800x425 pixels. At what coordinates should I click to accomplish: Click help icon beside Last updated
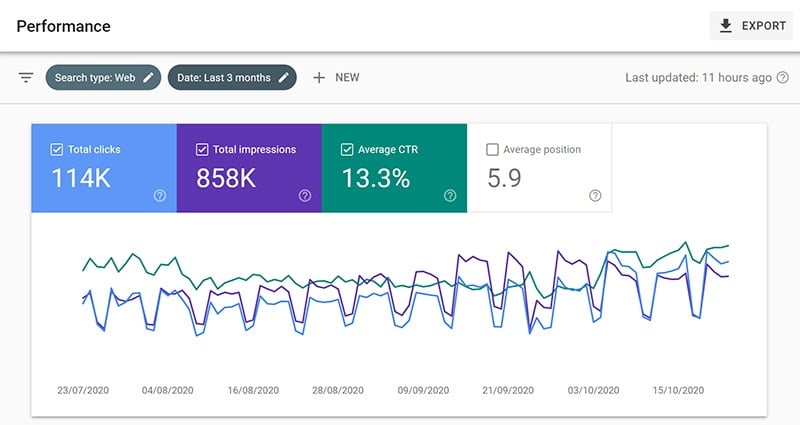[x=783, y=78]
